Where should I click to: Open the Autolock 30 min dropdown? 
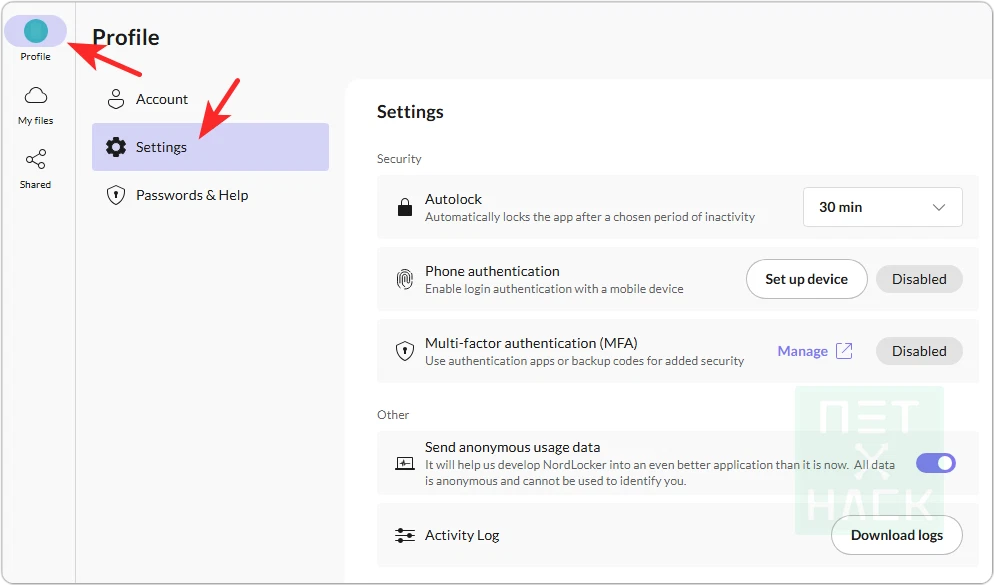pos(882,207)
